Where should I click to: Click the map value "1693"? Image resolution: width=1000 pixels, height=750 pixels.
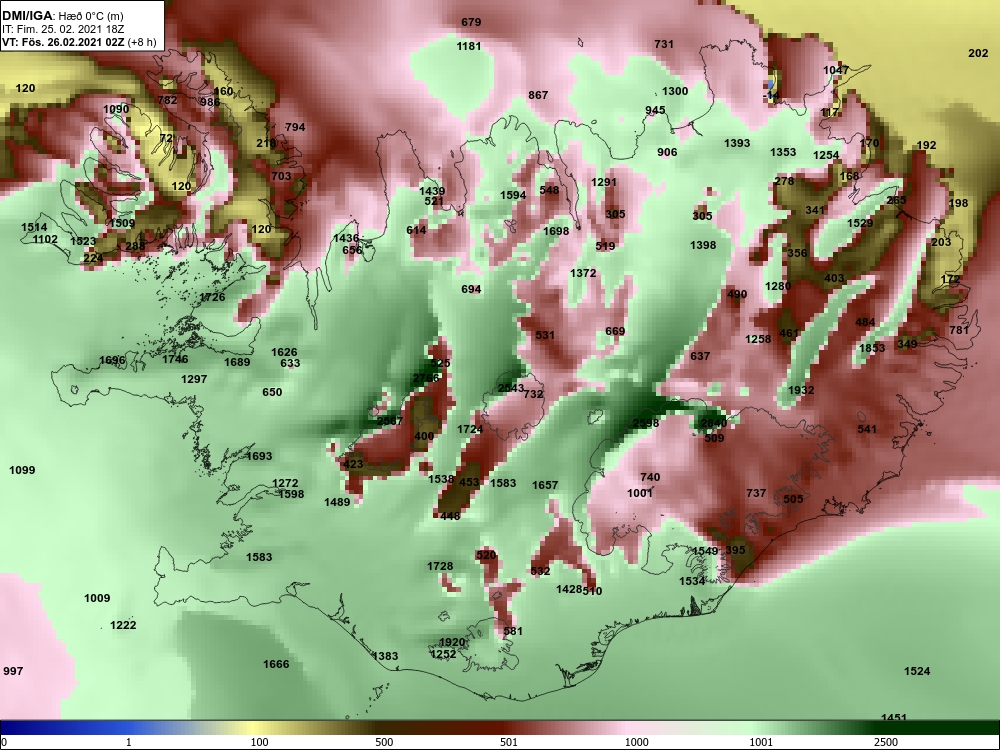[x=259, y=457]
